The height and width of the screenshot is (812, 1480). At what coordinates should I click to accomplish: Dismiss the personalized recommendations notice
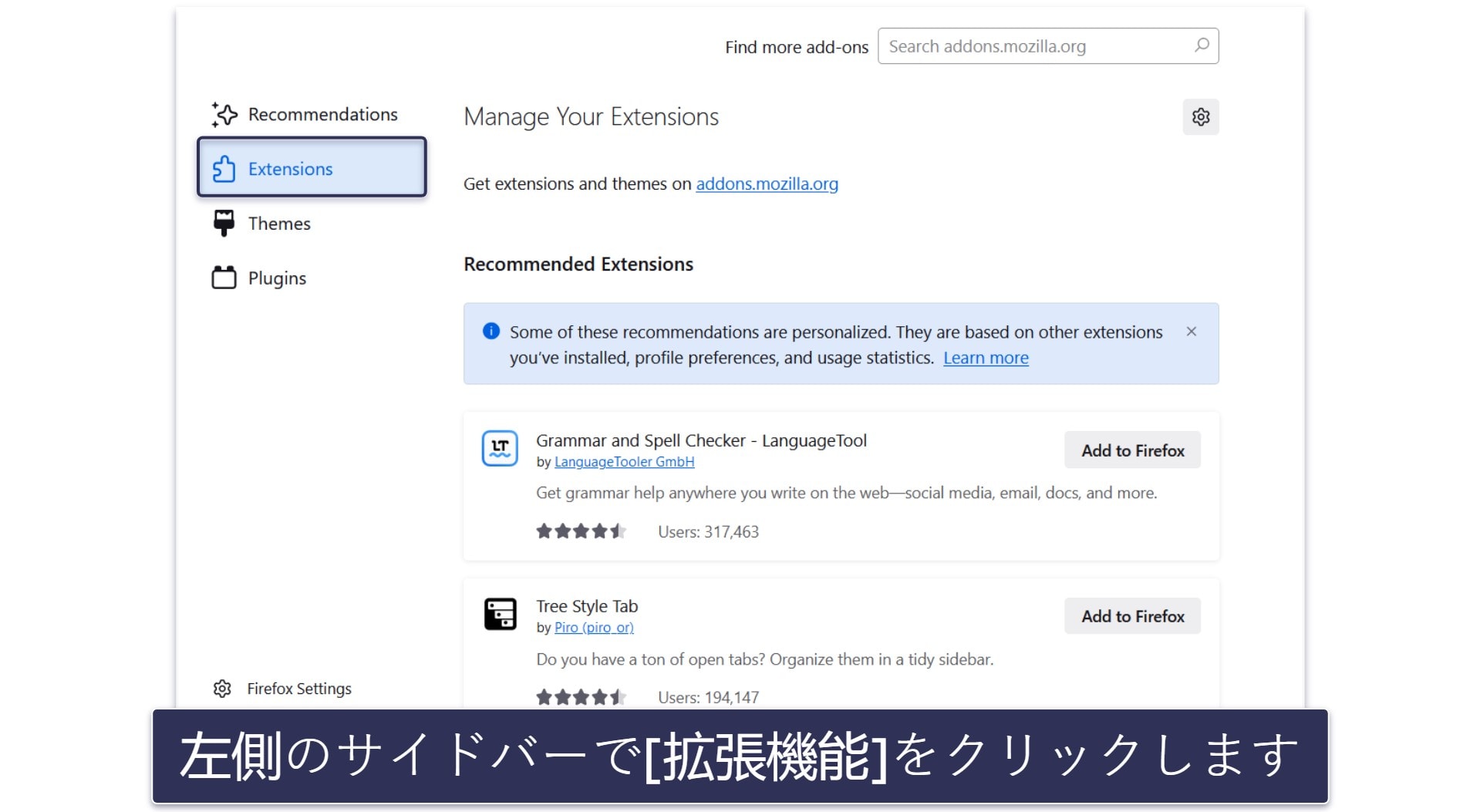1192,332
